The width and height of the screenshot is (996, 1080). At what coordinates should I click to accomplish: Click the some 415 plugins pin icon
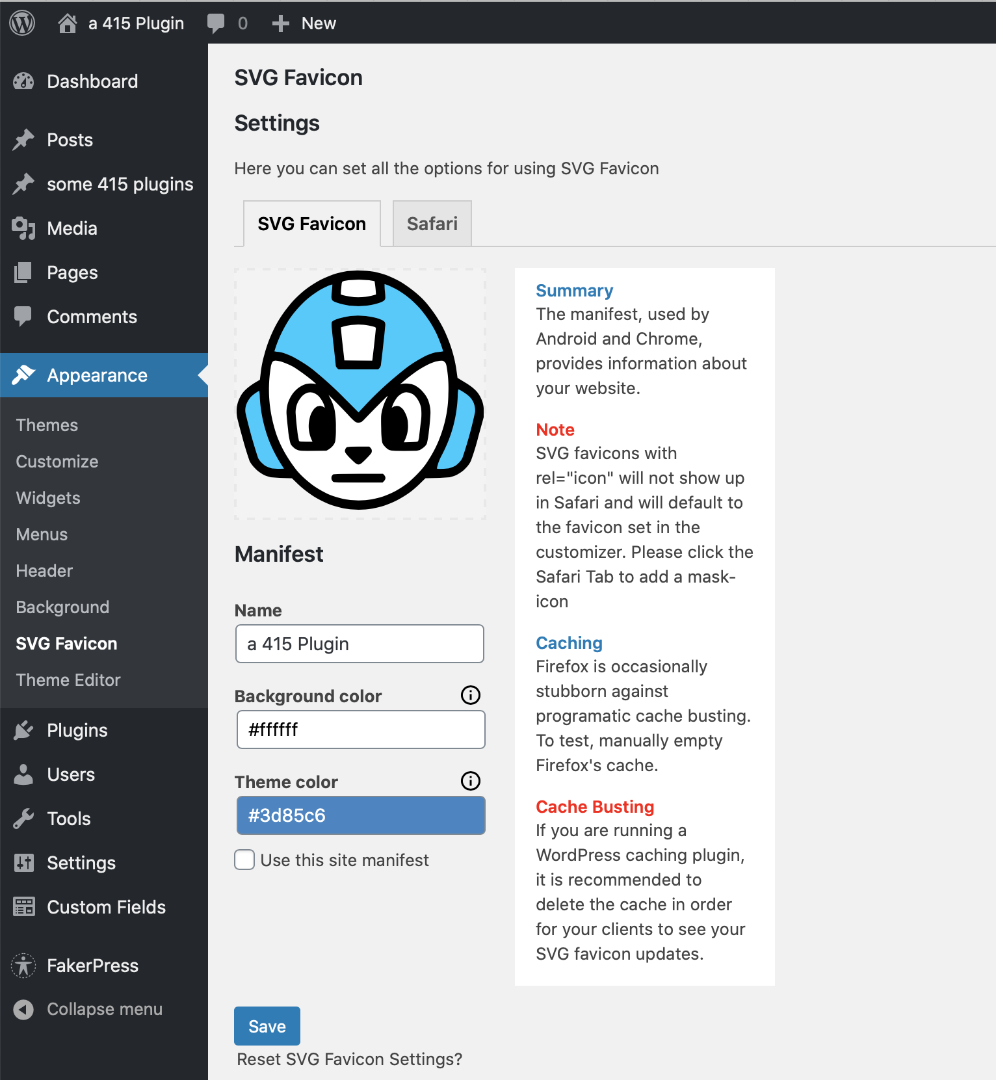[x=23, y=184]
